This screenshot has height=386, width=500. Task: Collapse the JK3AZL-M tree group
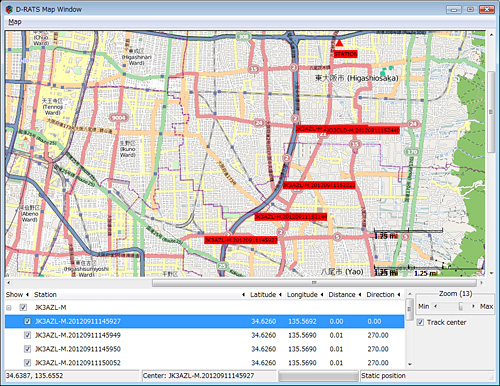9,308
